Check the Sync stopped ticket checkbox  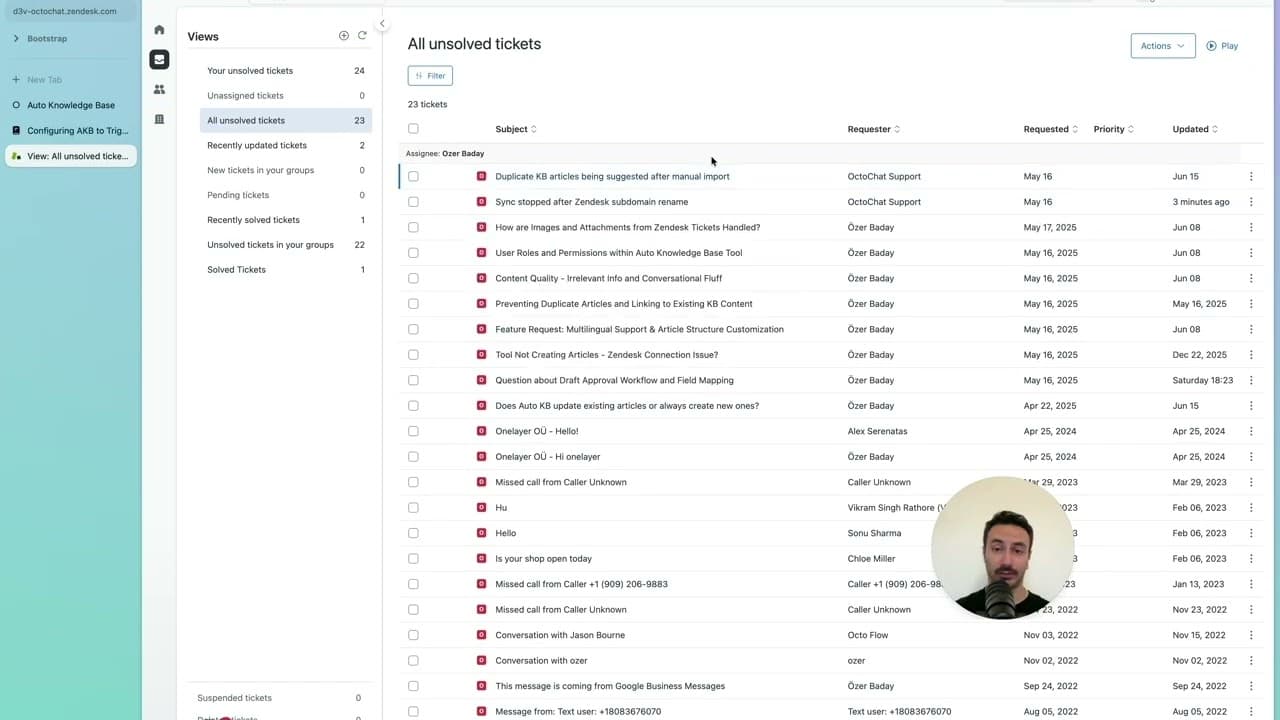413,202
